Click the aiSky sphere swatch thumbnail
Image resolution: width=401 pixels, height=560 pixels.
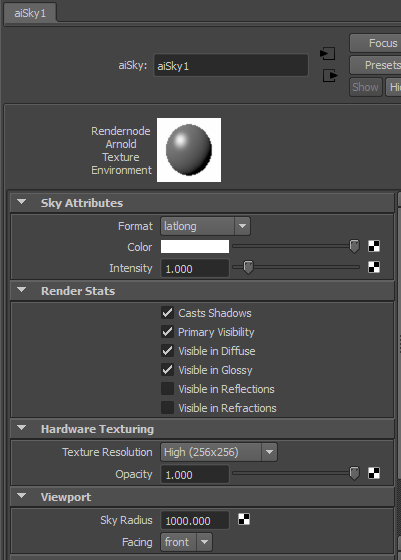(189, 150)
